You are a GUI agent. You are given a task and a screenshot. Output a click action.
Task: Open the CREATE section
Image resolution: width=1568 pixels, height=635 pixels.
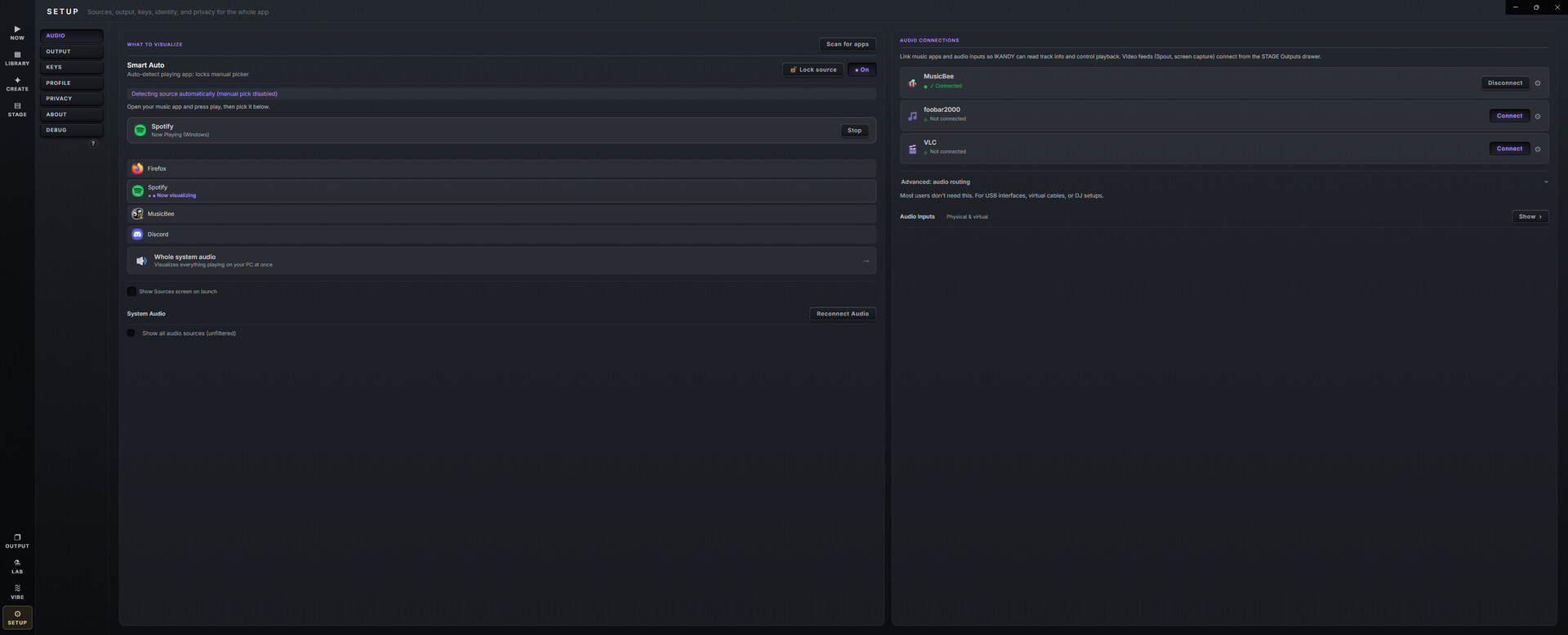17,84
